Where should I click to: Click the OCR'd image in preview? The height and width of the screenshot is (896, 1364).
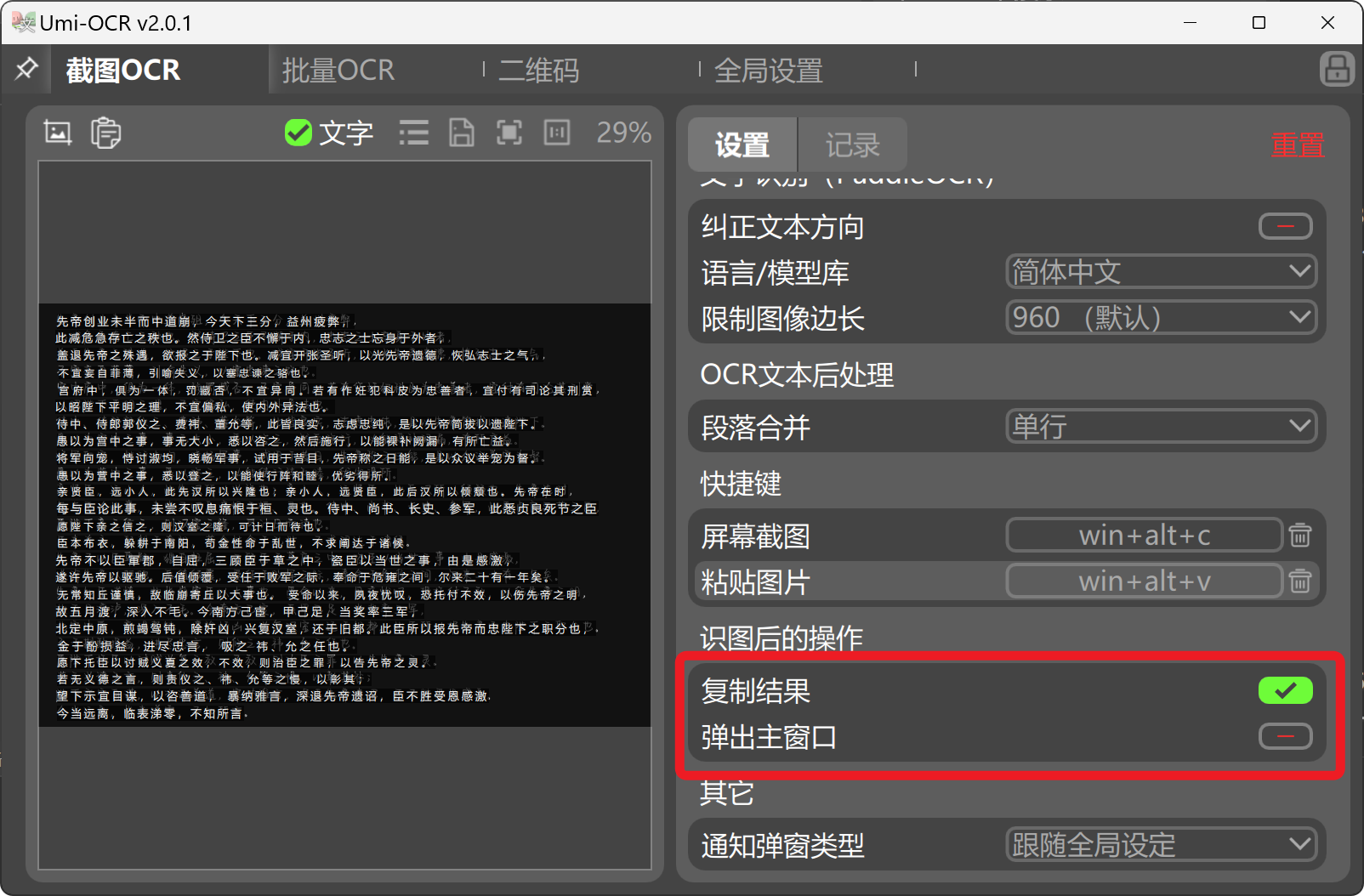click(x=344, y=515)
